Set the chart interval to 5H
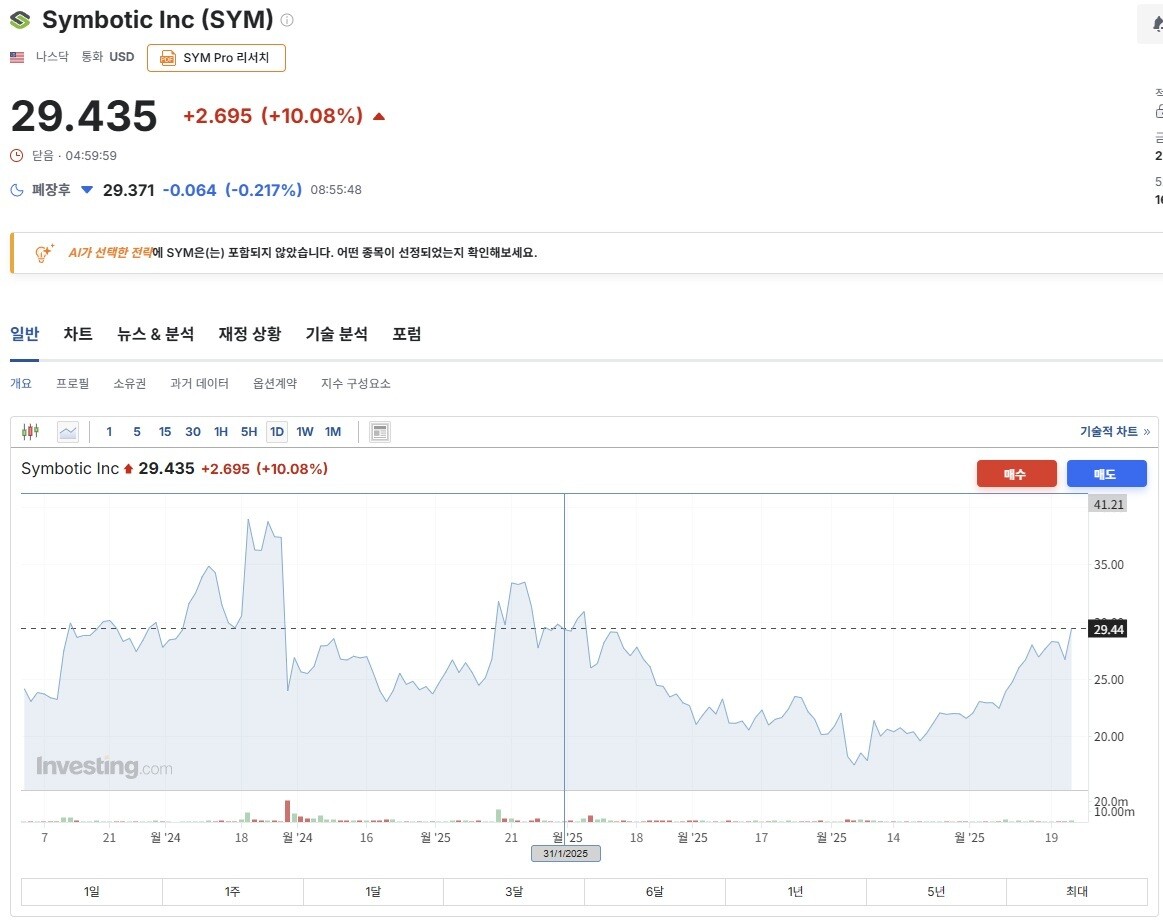This screenshot has width=1163, height=920. (x=249, y=432)
